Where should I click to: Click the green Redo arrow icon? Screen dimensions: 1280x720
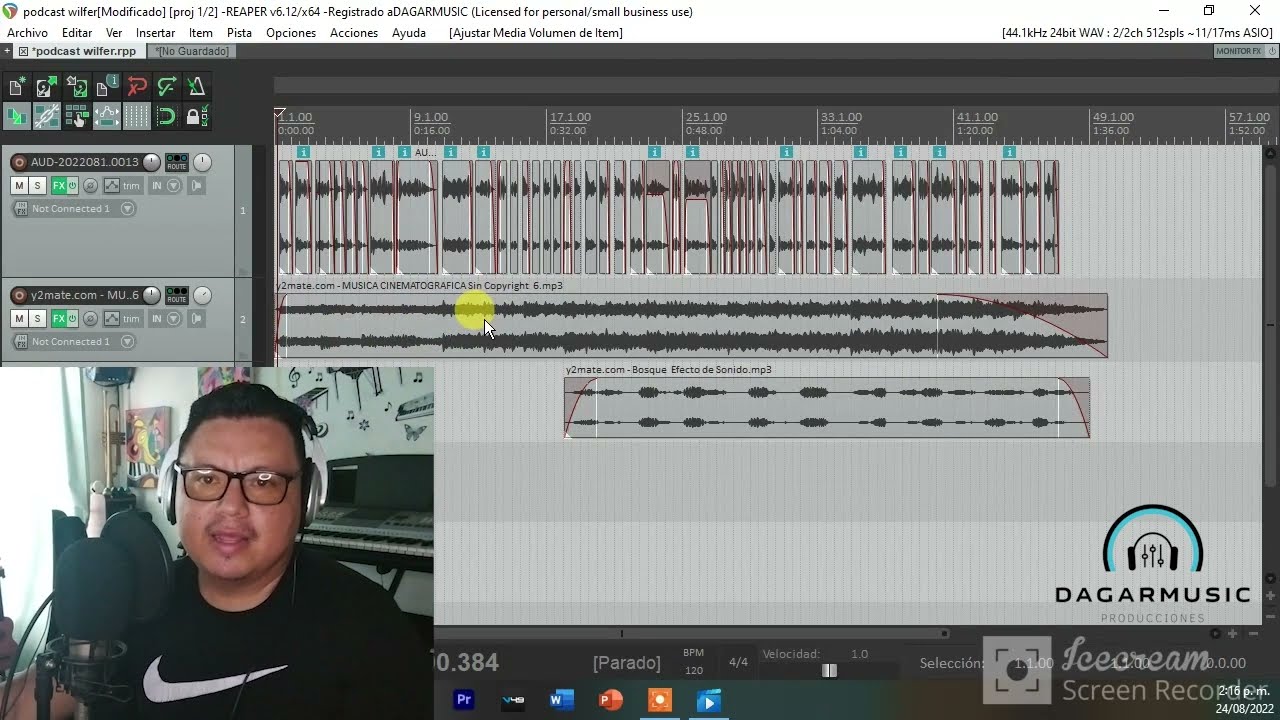click(167, 87)
